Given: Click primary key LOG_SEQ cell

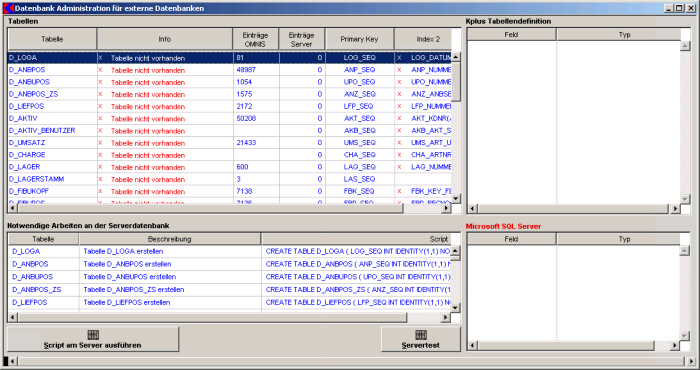Looking at the screenshot, I should tap(359, 58).
